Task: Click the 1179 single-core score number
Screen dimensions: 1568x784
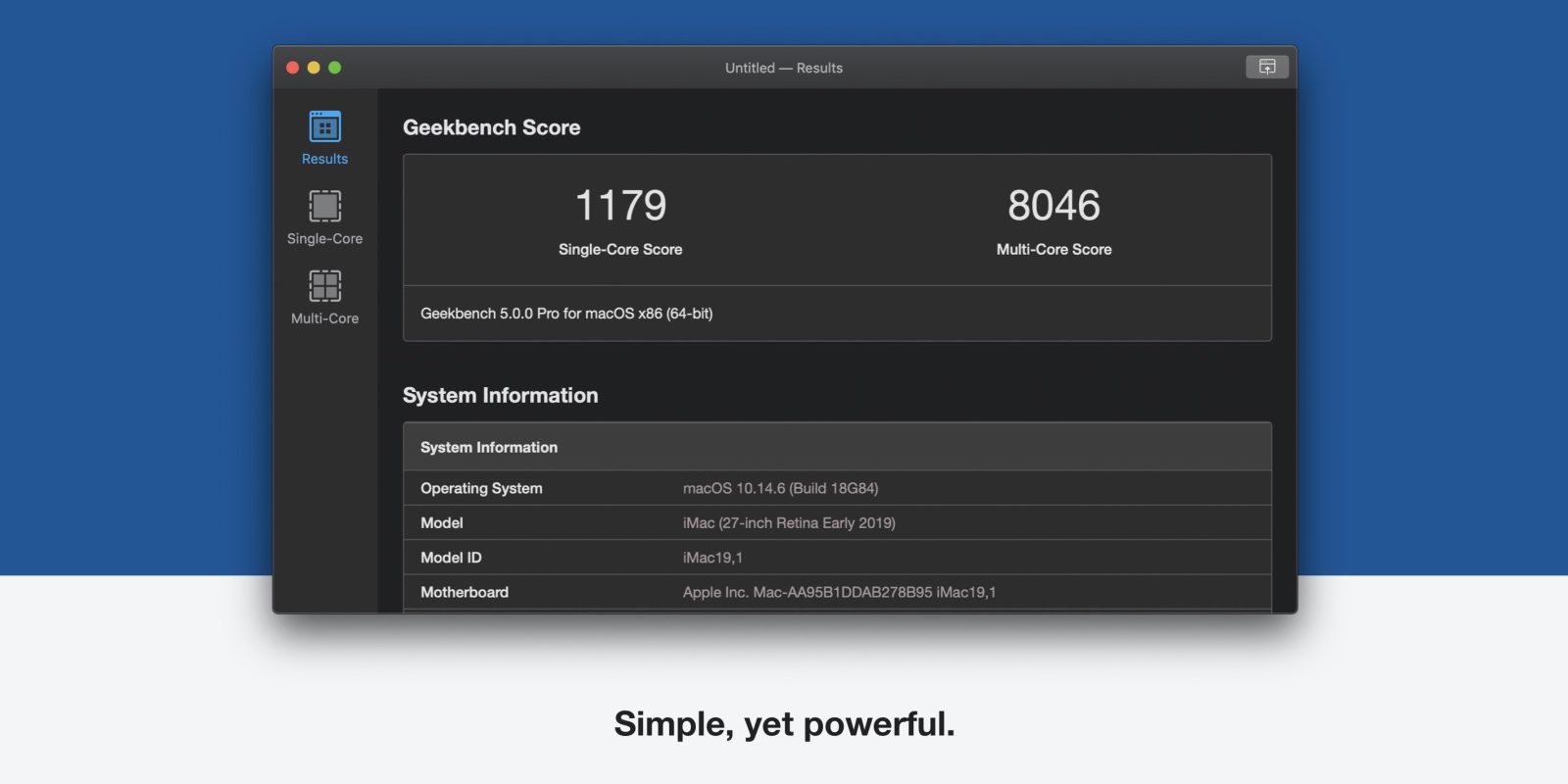Action: click(620, 206)
